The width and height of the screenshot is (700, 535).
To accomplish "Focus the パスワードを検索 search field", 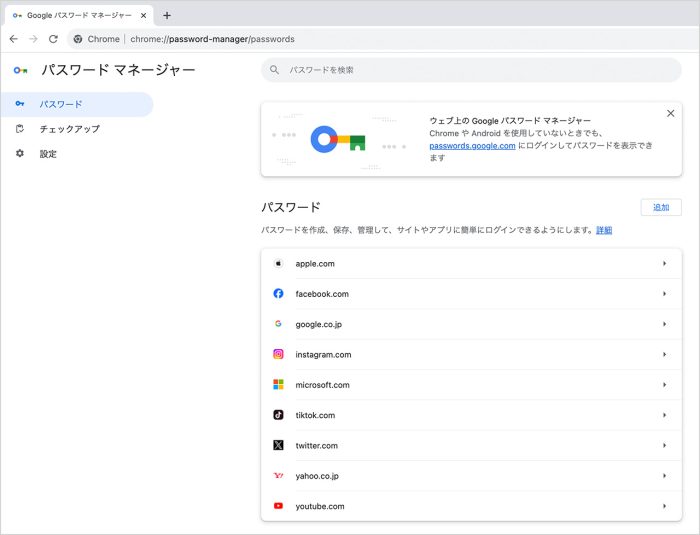I will pyautogui.click(x=470, y=70).
